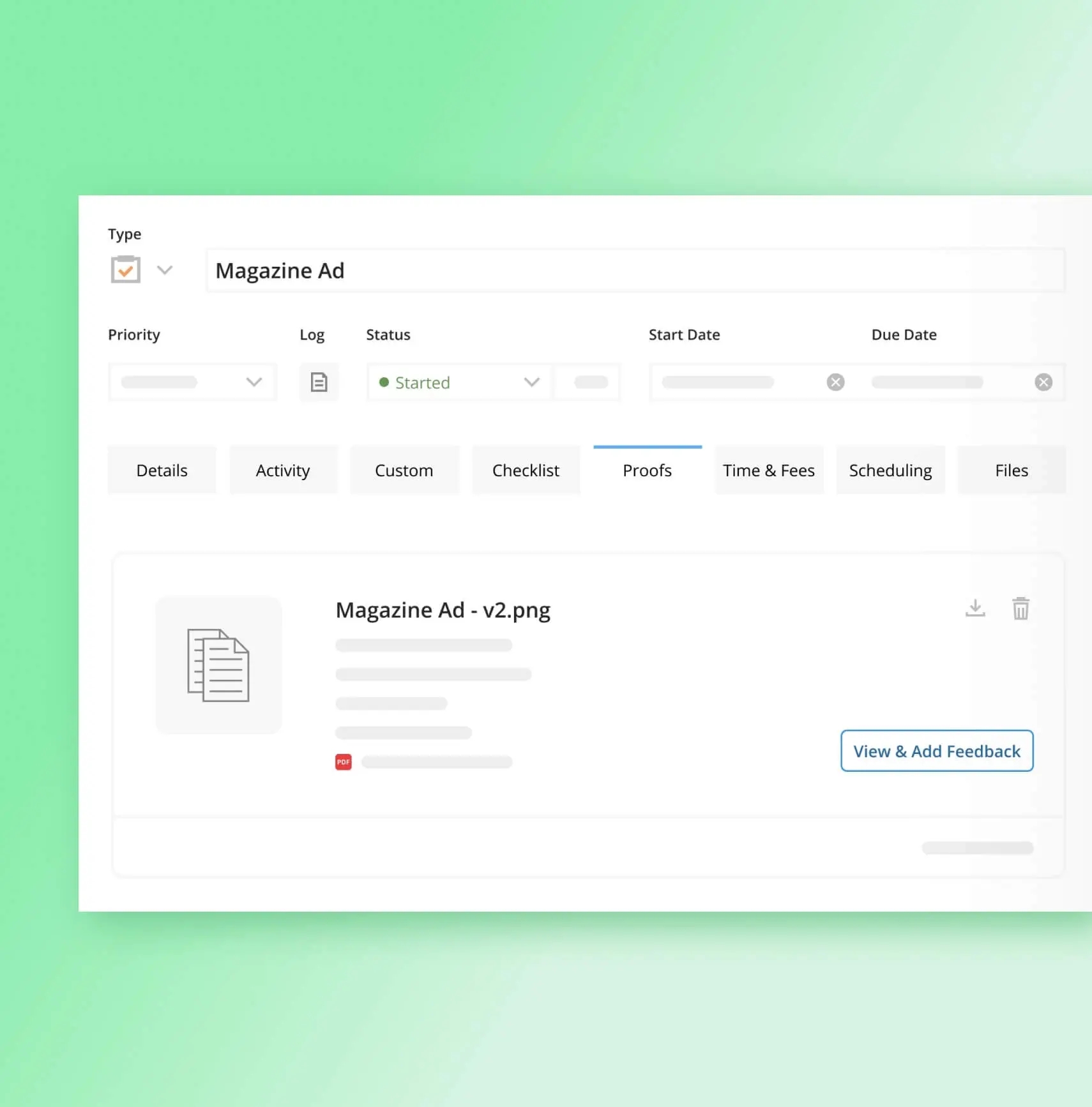Download the Magazine Ad - v2.png proof
The image size is (1092, 1107).
coord(975,608)
